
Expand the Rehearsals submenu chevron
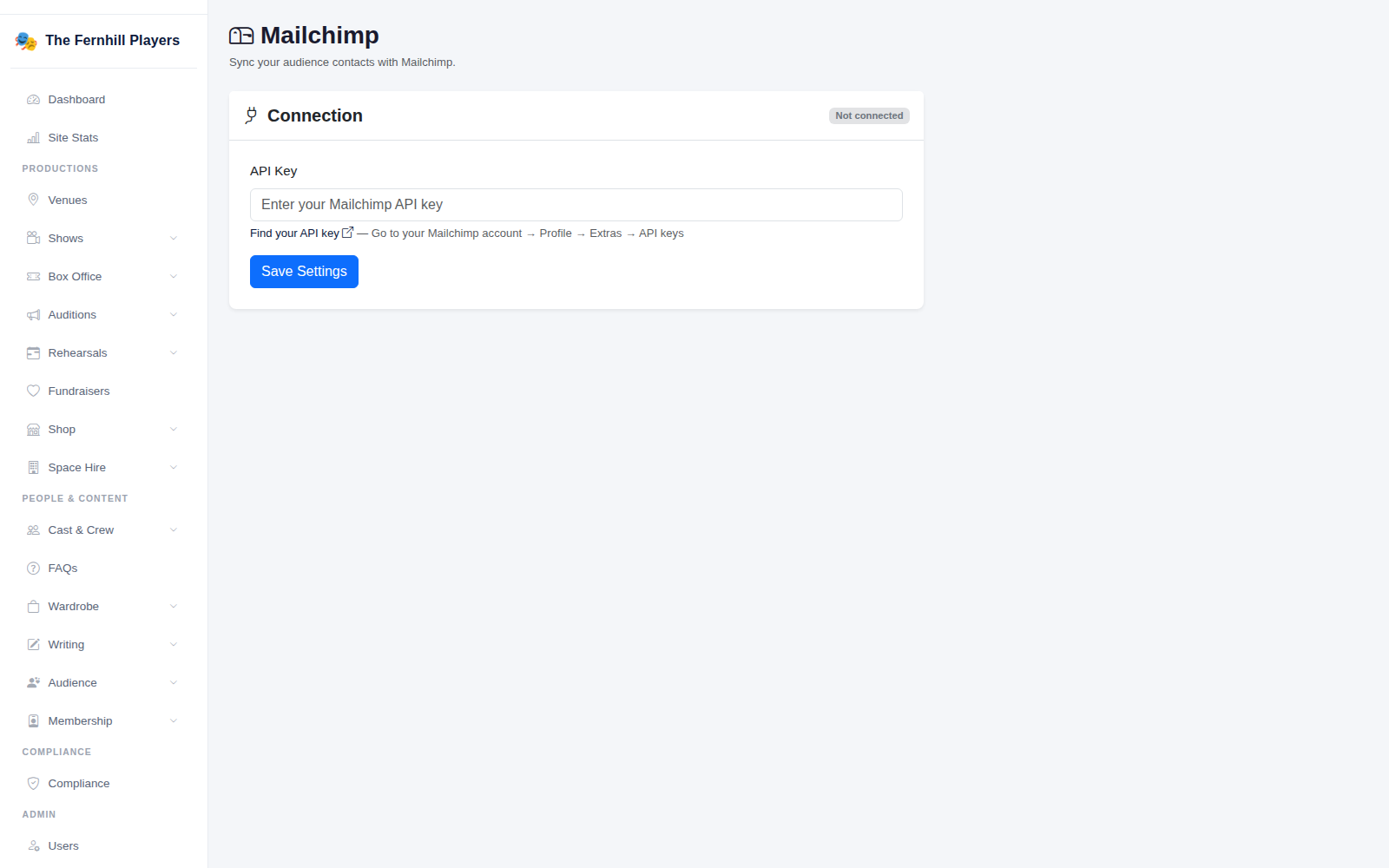(174, 353)
